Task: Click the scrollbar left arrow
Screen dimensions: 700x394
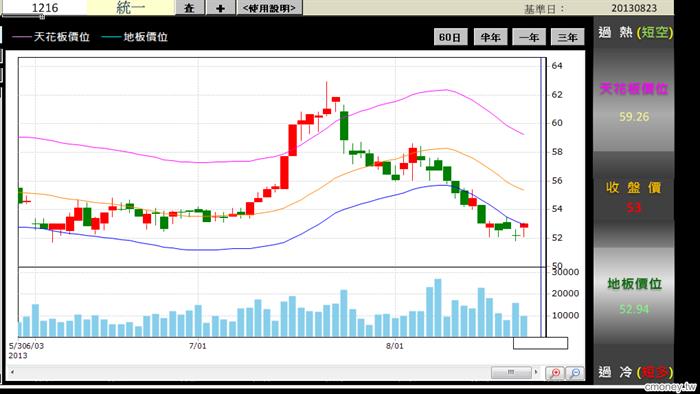Action: click(x=12, y=372)
